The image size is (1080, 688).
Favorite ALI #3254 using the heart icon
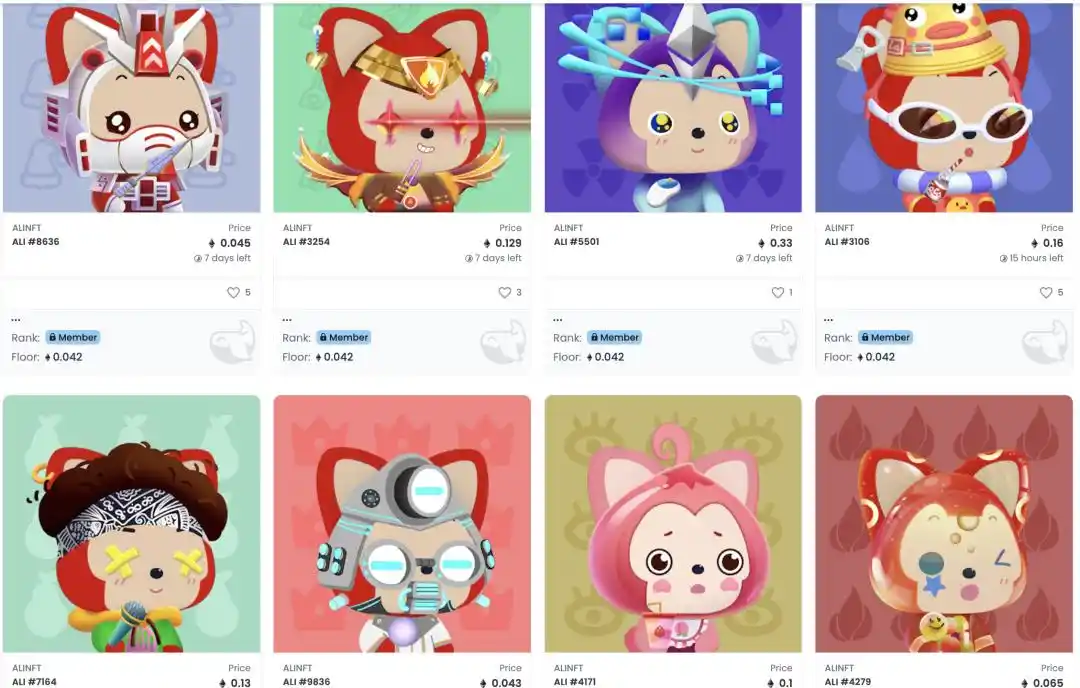pyautogui.click(x=504, y=293)
